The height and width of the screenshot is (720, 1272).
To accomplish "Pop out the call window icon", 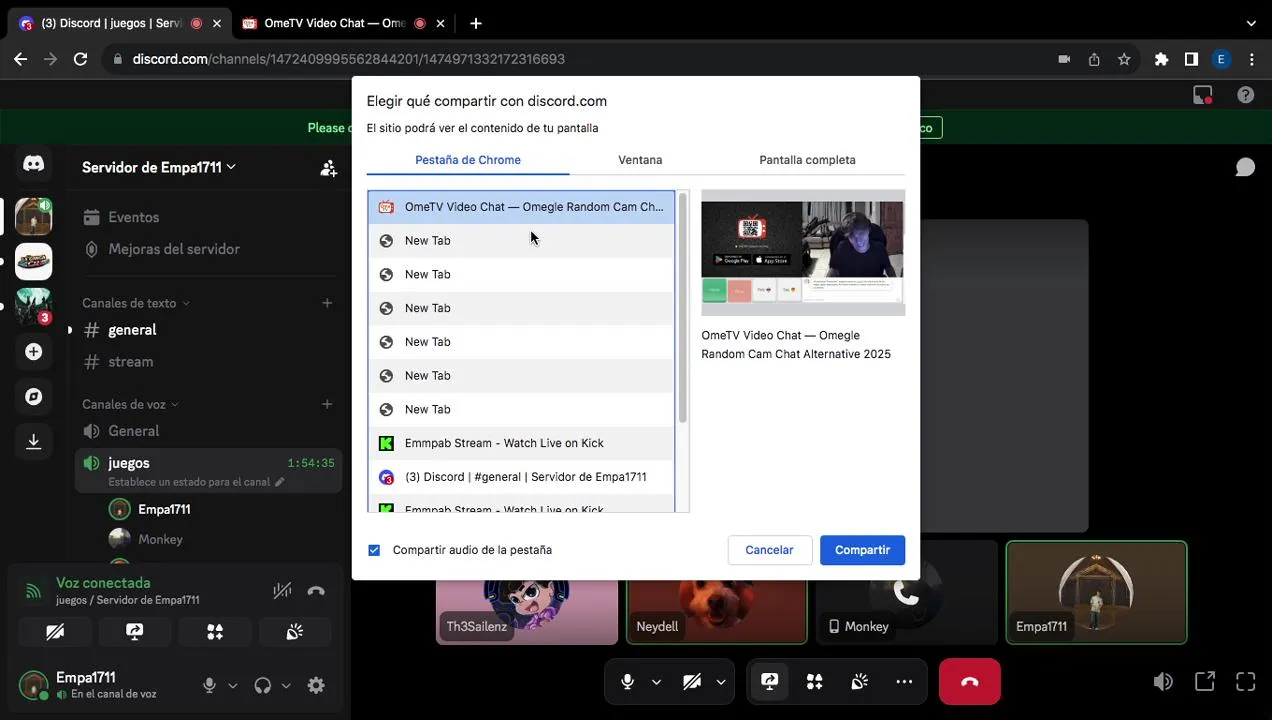I will point(1205,682).
